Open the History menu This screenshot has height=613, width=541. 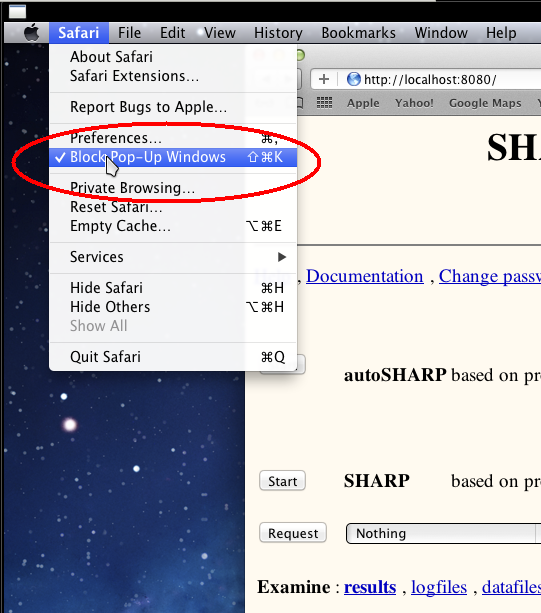(278, 33)
